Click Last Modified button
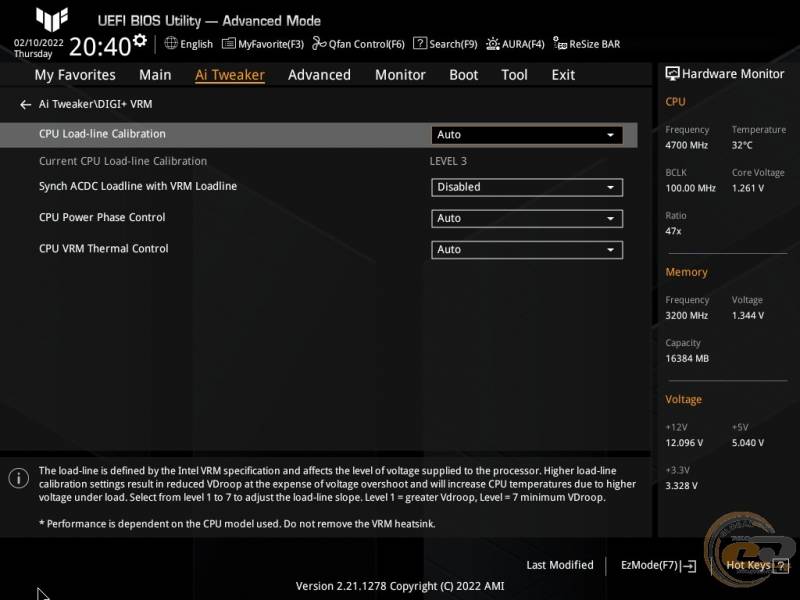Screen dimensions: 800x600 (560, 565)
